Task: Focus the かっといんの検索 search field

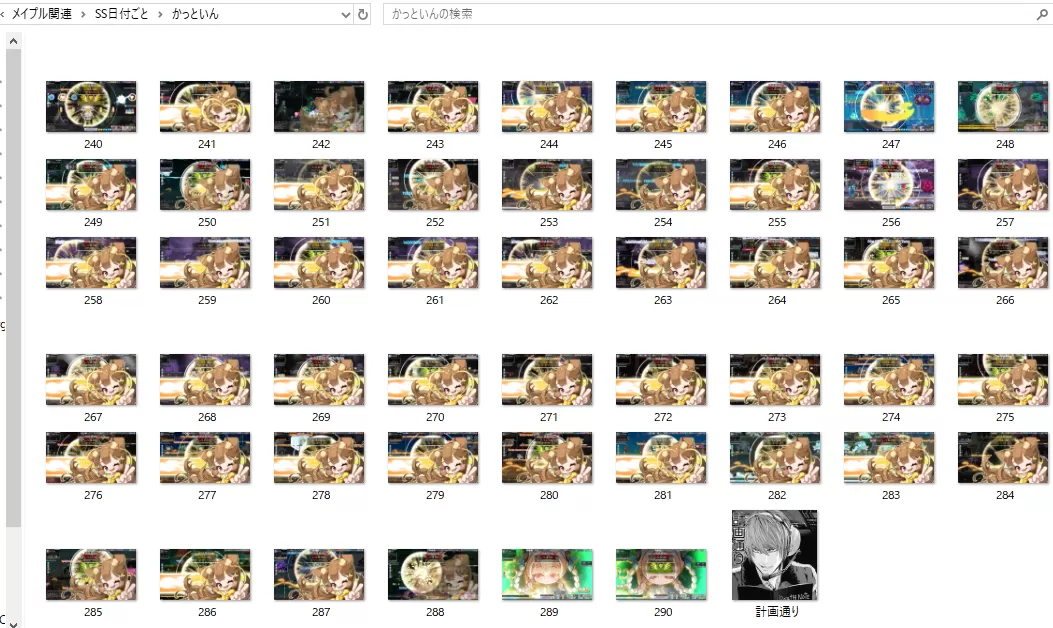Action: pyautogui.click(x=711, y=14)
